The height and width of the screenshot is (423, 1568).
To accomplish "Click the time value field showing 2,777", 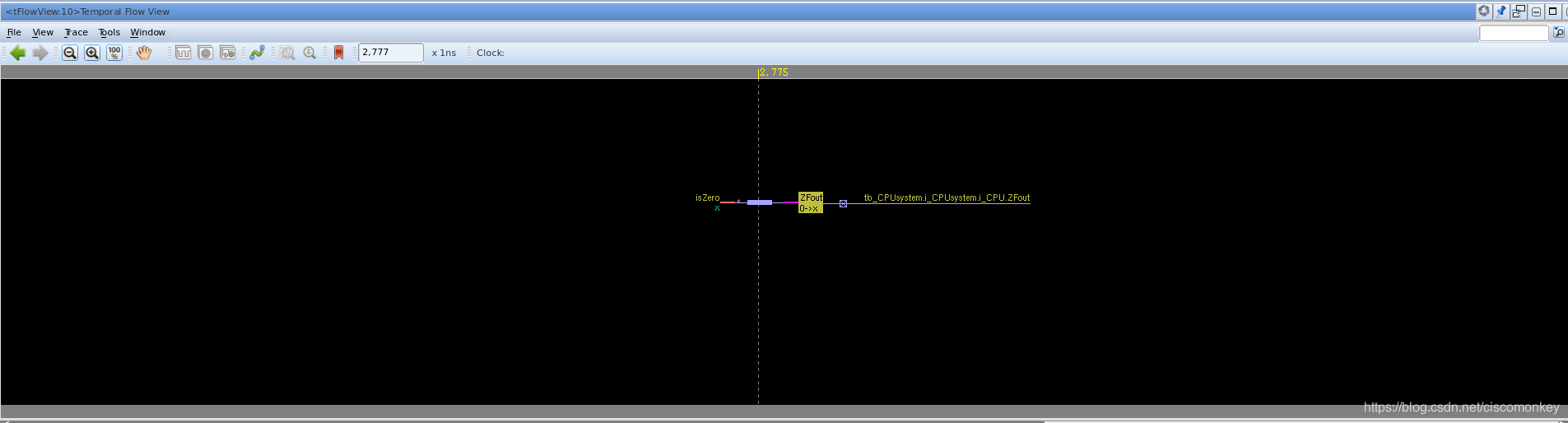I will [x=391, y=53].
